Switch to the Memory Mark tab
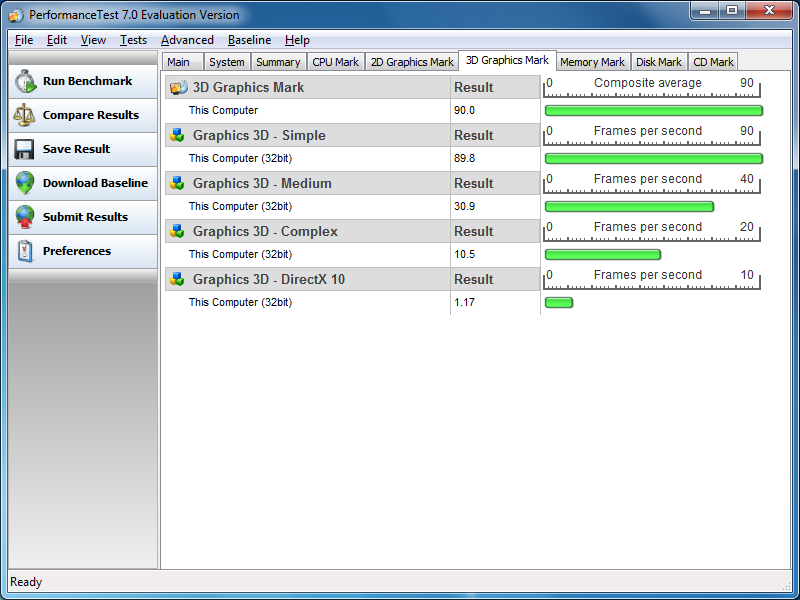 (x=592, y=62)
